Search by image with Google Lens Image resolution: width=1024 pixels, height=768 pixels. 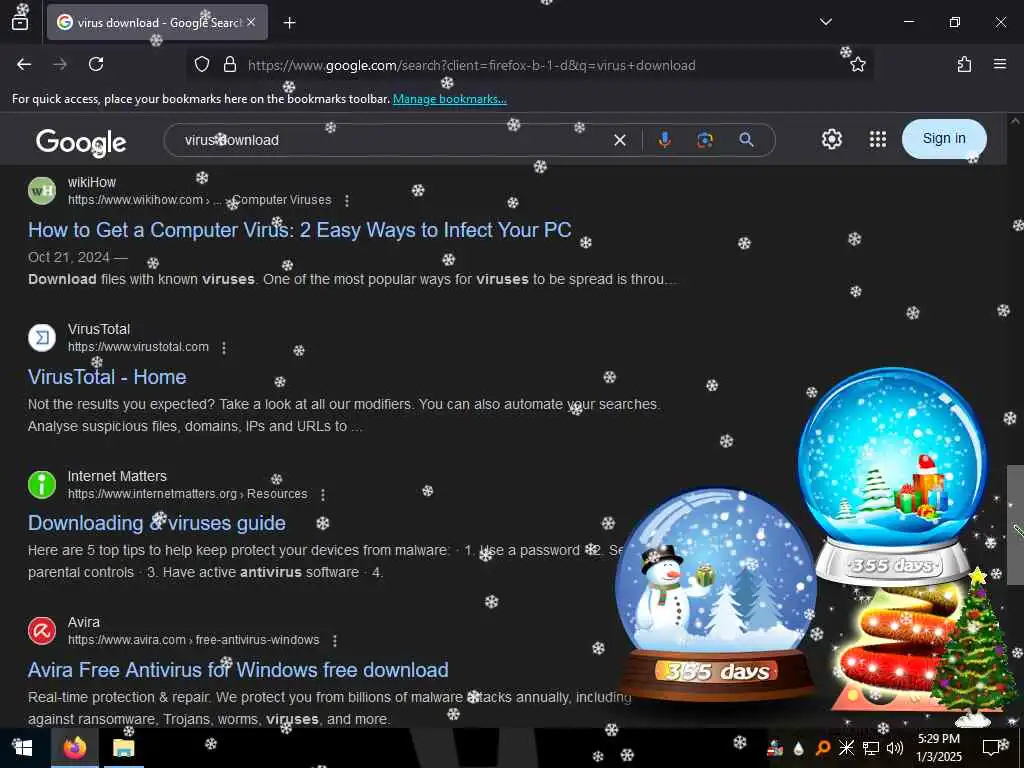click(x=705, y=140)
